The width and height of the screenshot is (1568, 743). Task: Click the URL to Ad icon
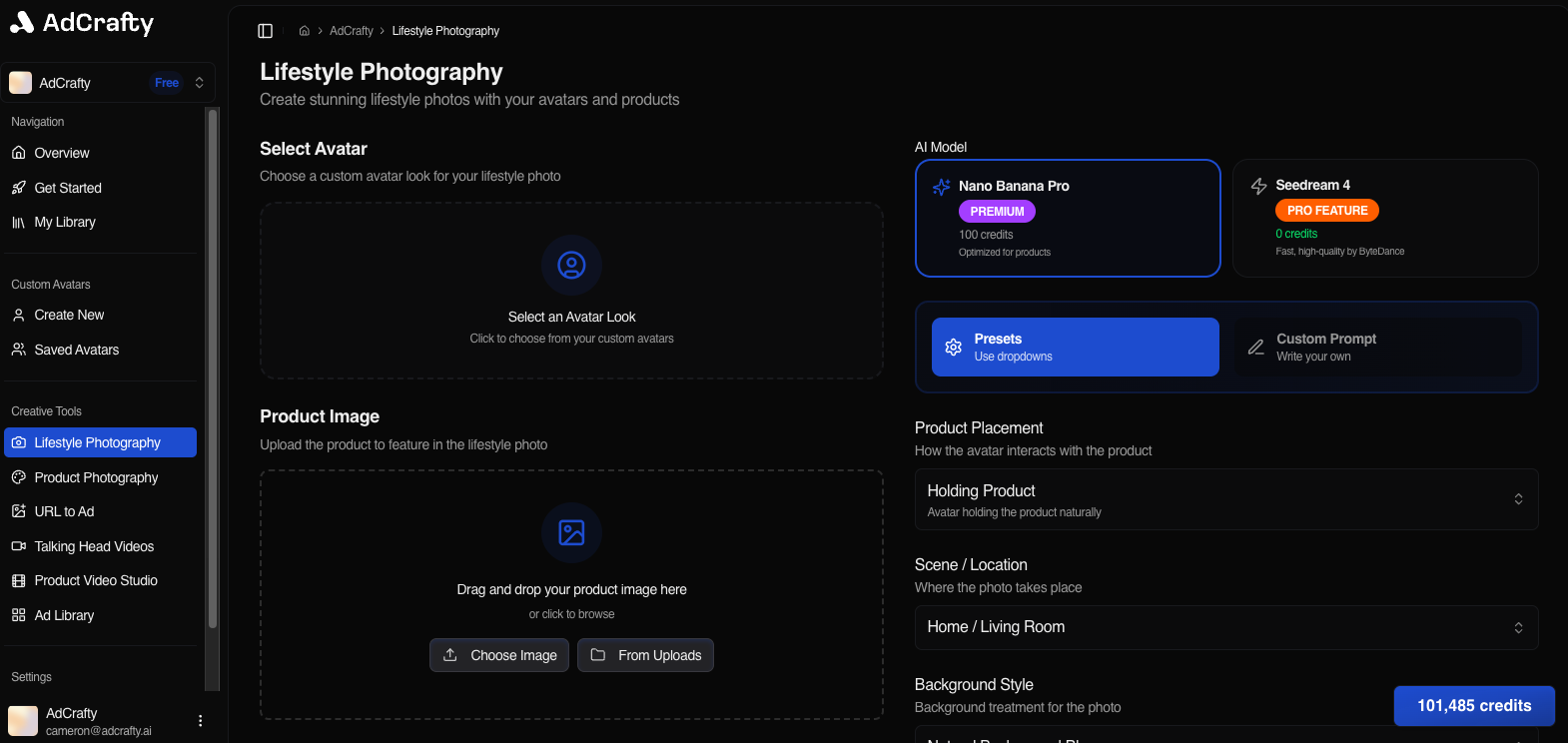19,511
